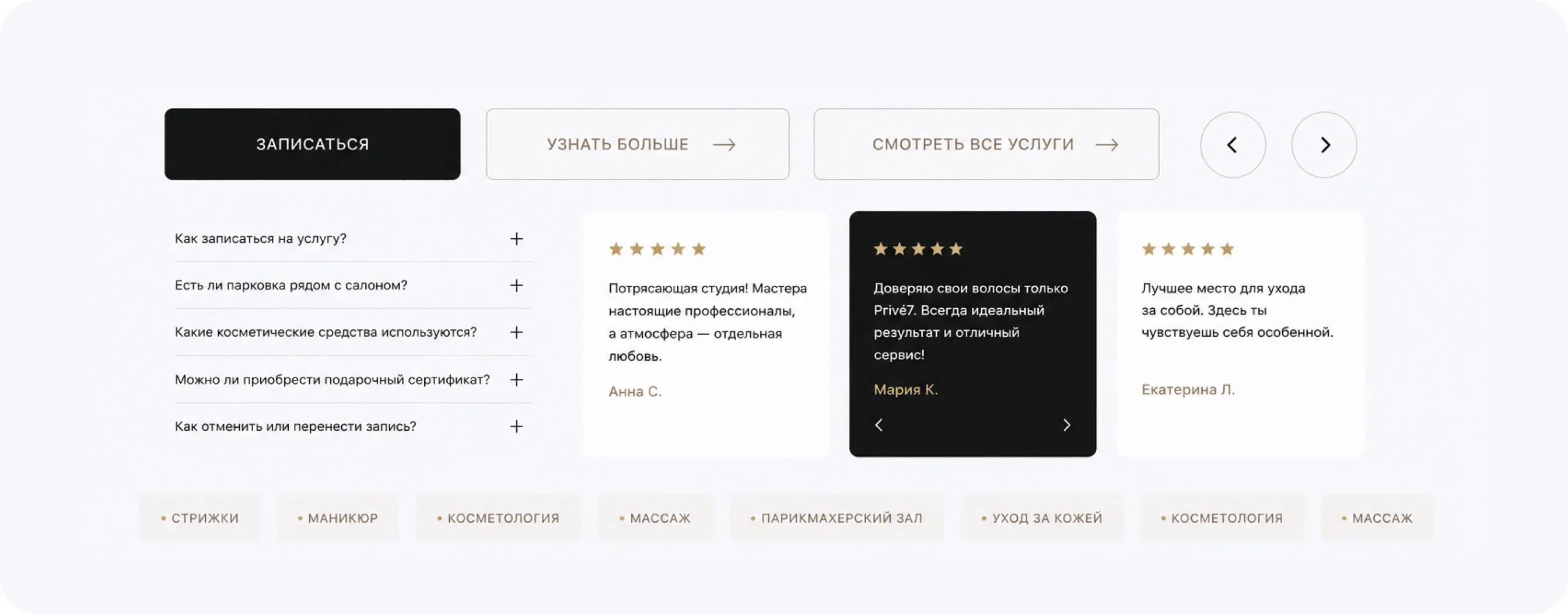Click the СМОТРЕТЬ ВСЕ УСЛУГИ button

(986, 144)
